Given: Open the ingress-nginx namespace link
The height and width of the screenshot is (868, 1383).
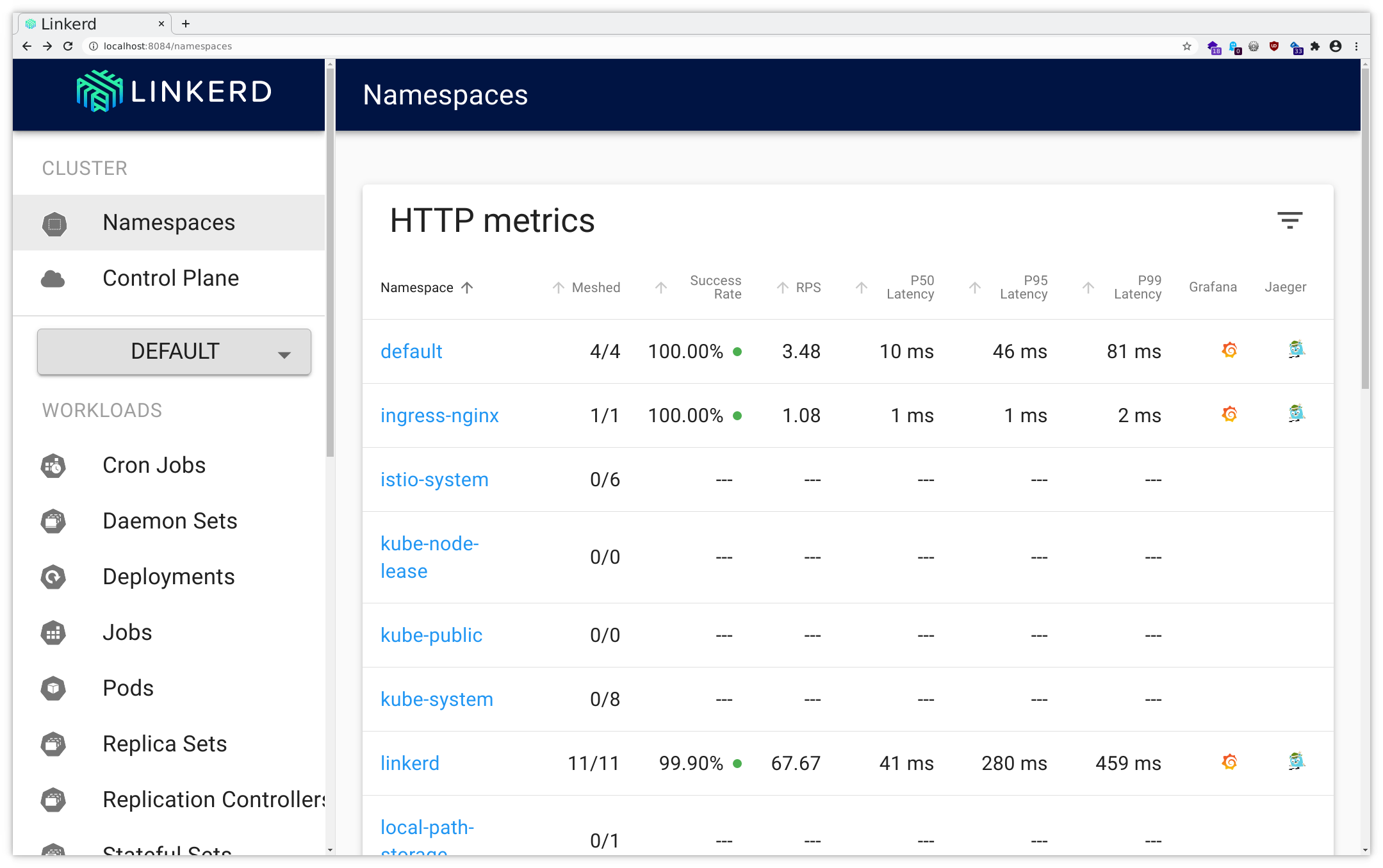Looking at the screenshot, I should 439,416.
